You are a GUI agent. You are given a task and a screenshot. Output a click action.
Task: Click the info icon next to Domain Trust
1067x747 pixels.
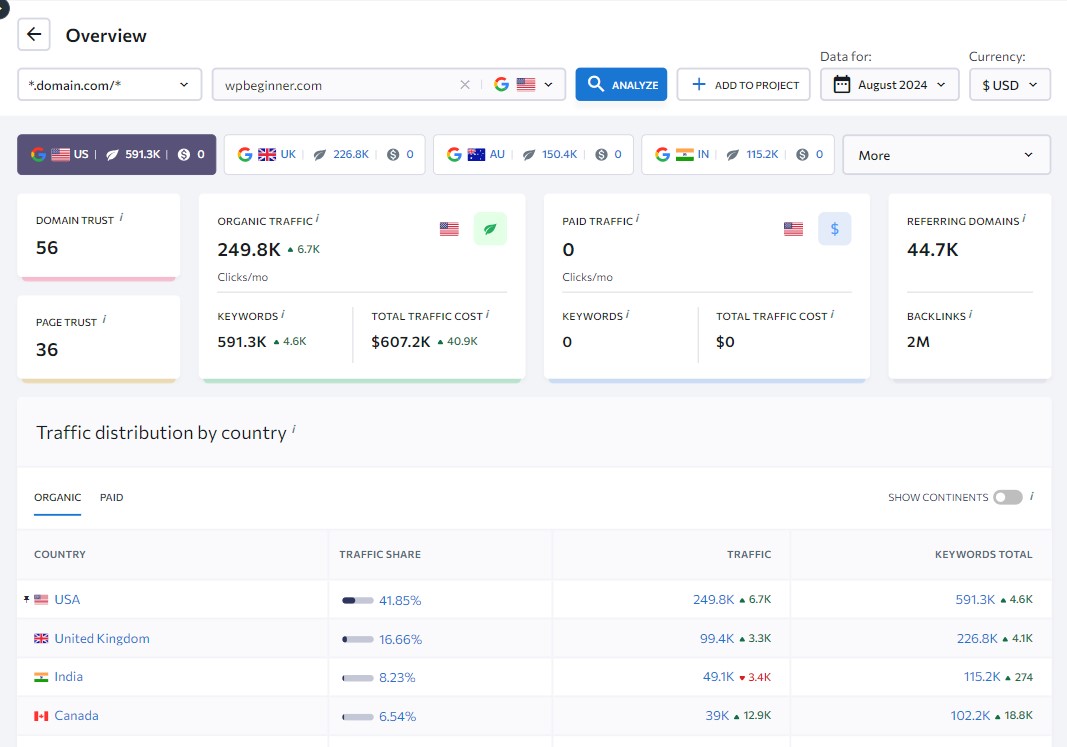click(x=121, y=218)
